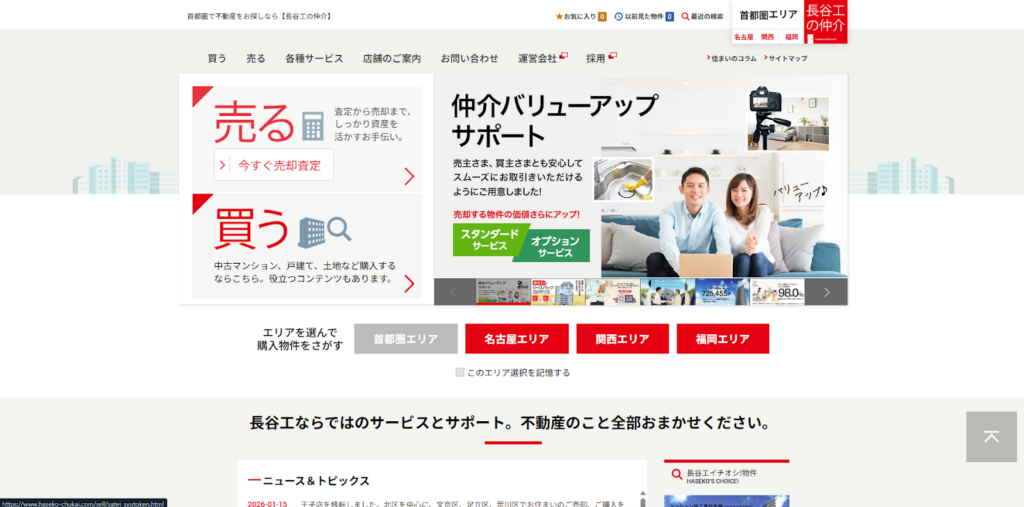The width and height of the screenshot is (1024, 507).
Task: Click the back-to-top arrow button
Action: (991, 436)
